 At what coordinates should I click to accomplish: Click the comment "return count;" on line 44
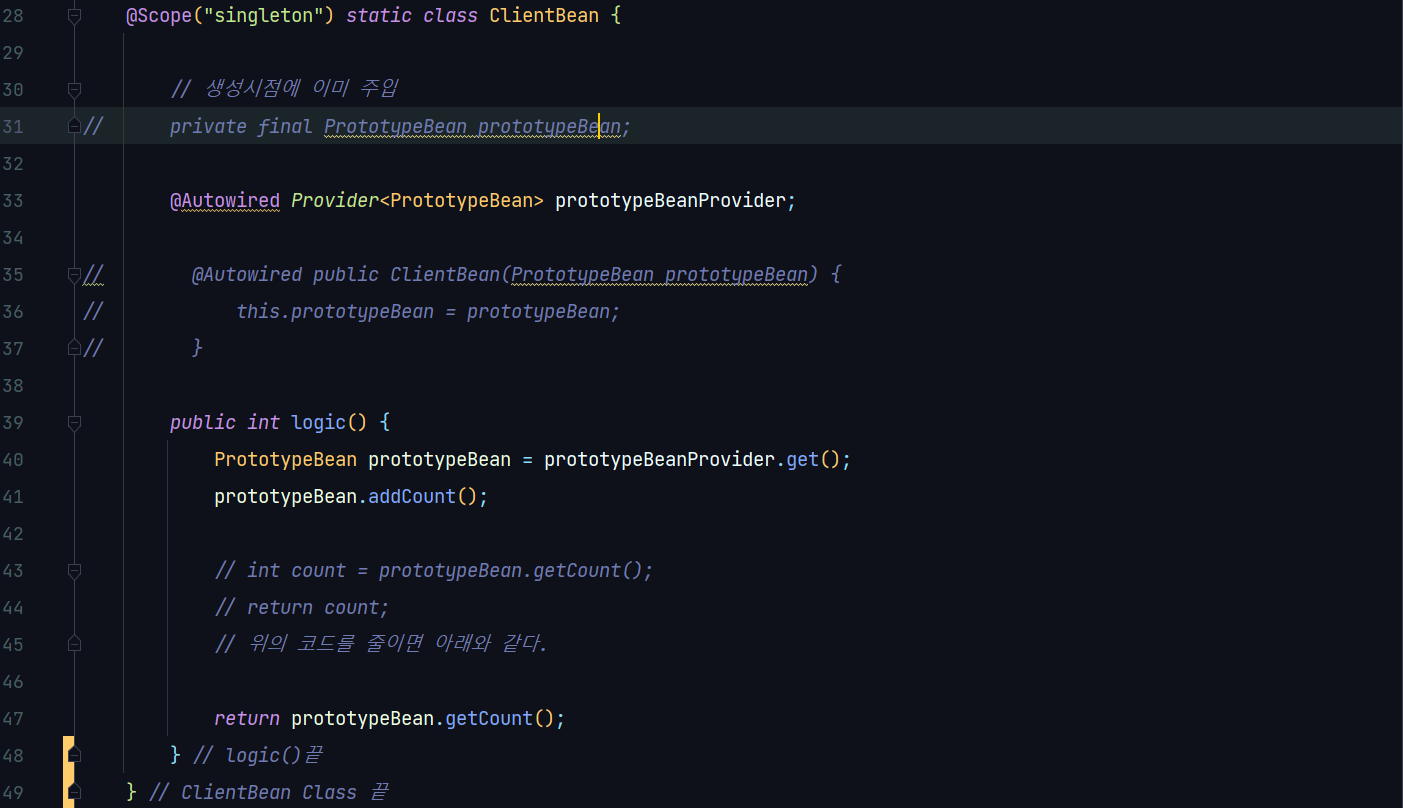click(x=302, y=607)
